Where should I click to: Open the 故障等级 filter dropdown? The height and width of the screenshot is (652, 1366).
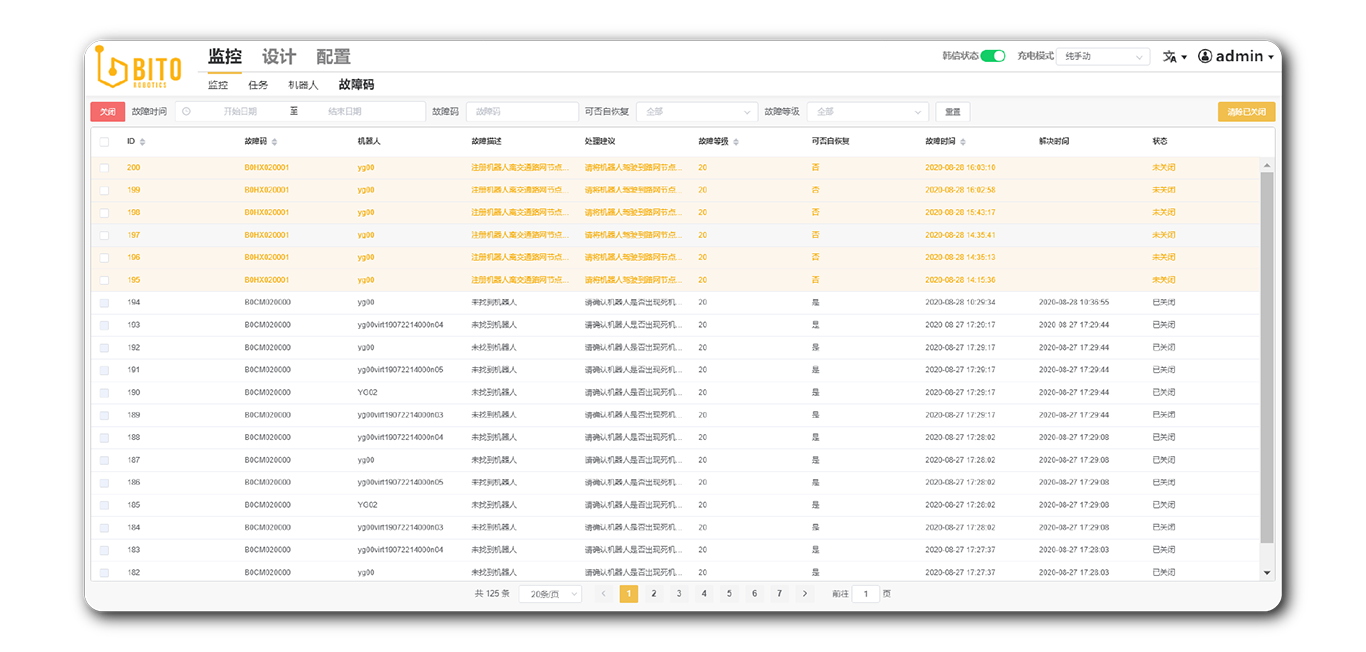(x=868, y=112)
